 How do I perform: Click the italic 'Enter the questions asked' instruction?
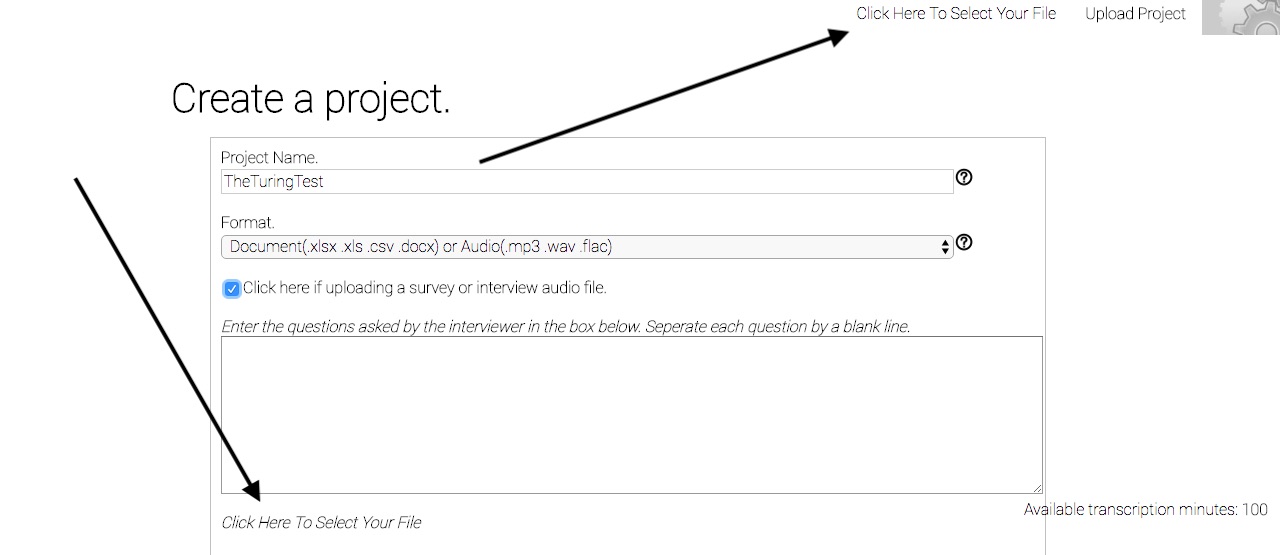[x=565, y=327]
